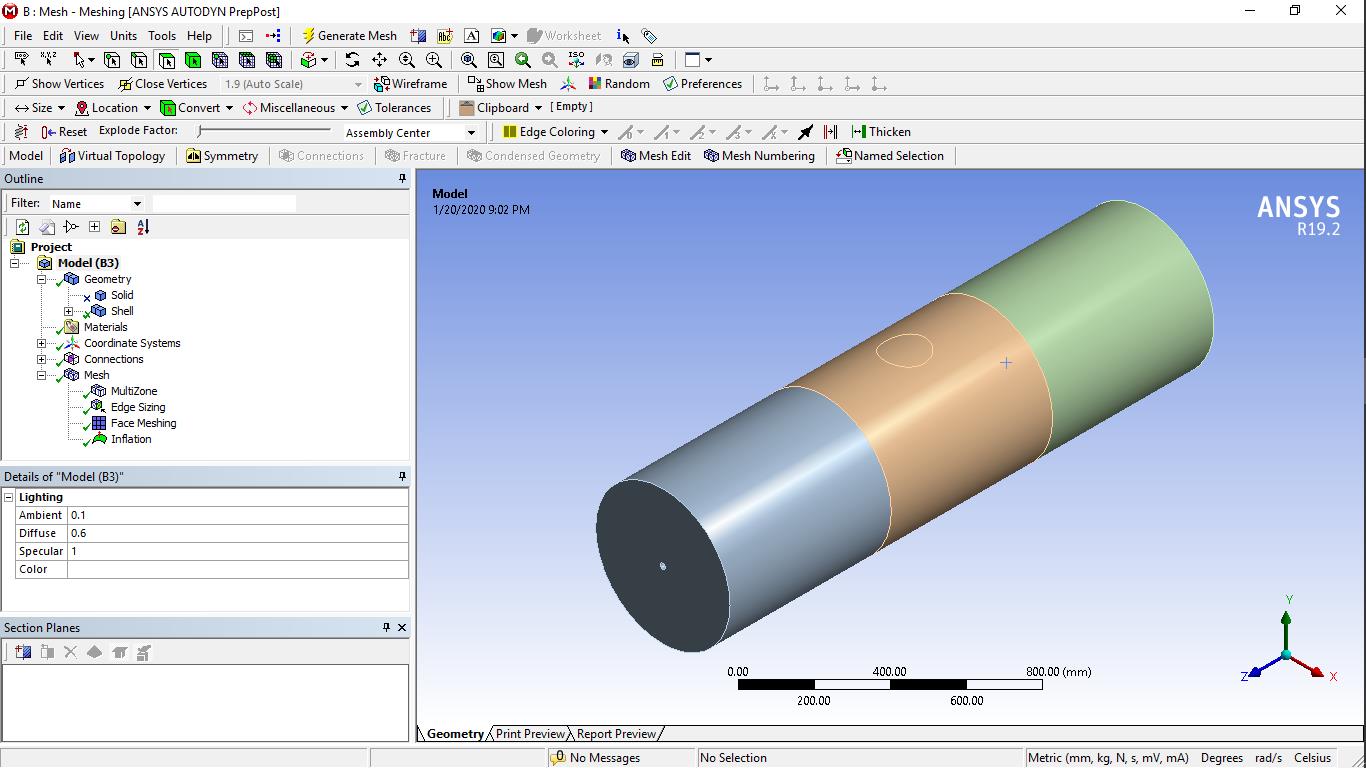Toggle Show Vertices option
1366x768 pixels.
60,84
